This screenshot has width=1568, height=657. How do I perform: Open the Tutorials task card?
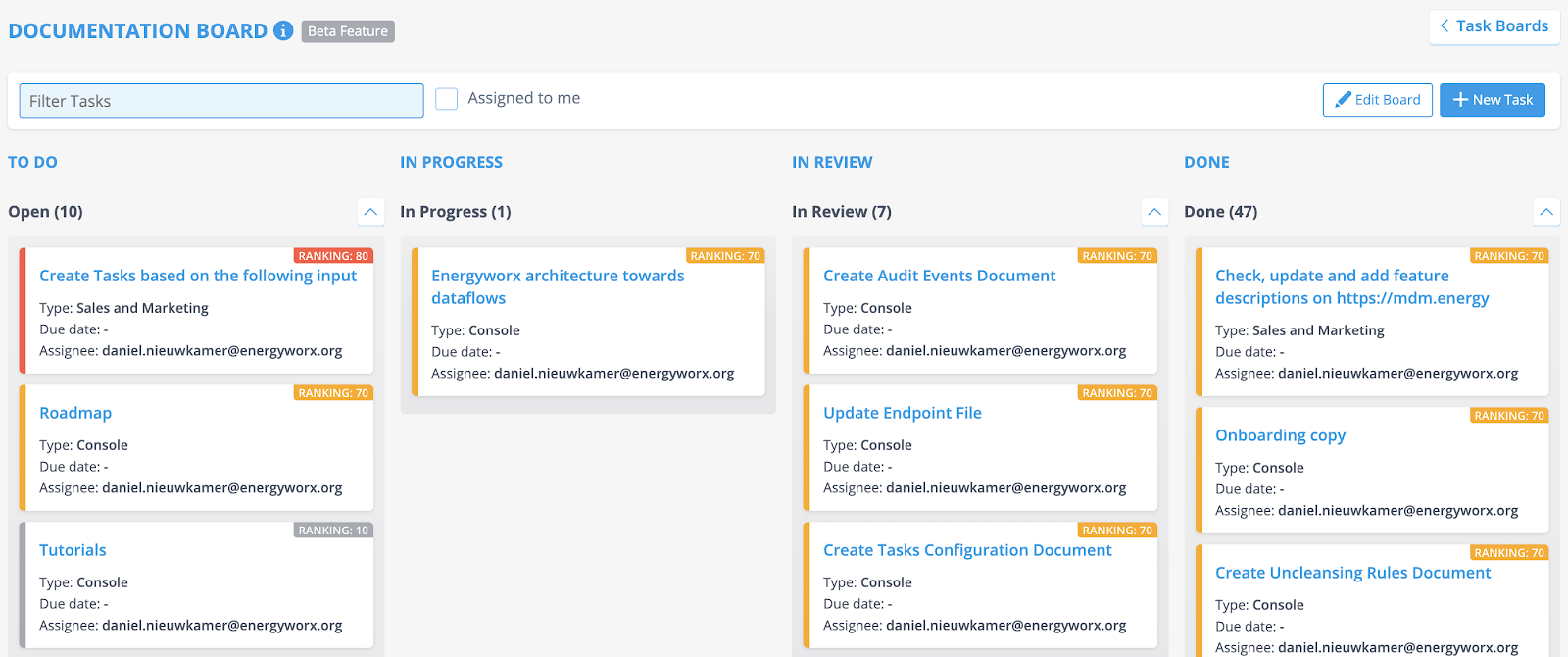(x=73, y=551)
